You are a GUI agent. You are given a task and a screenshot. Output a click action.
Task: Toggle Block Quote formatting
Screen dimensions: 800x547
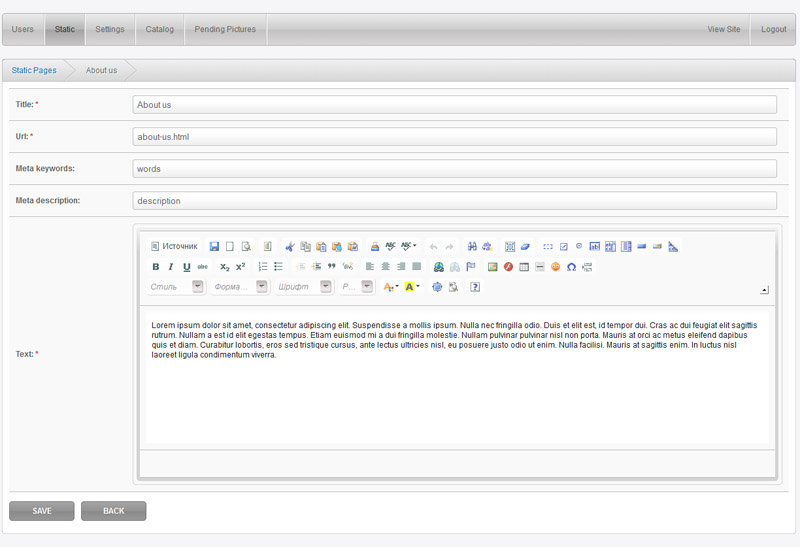[x=332, y=267]
